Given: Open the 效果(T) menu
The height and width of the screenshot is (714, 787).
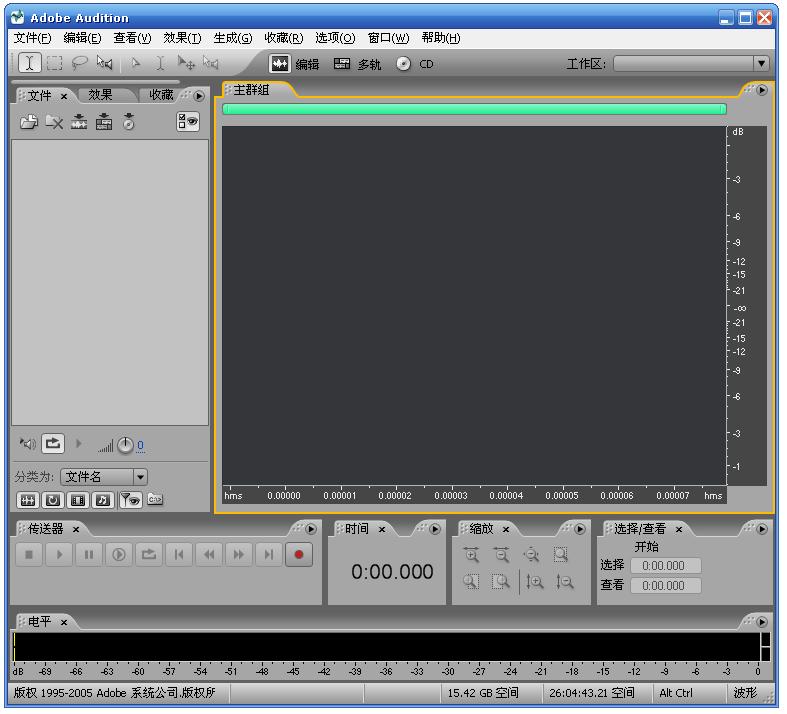Looking at the screenshot, I should pos(182,38).
